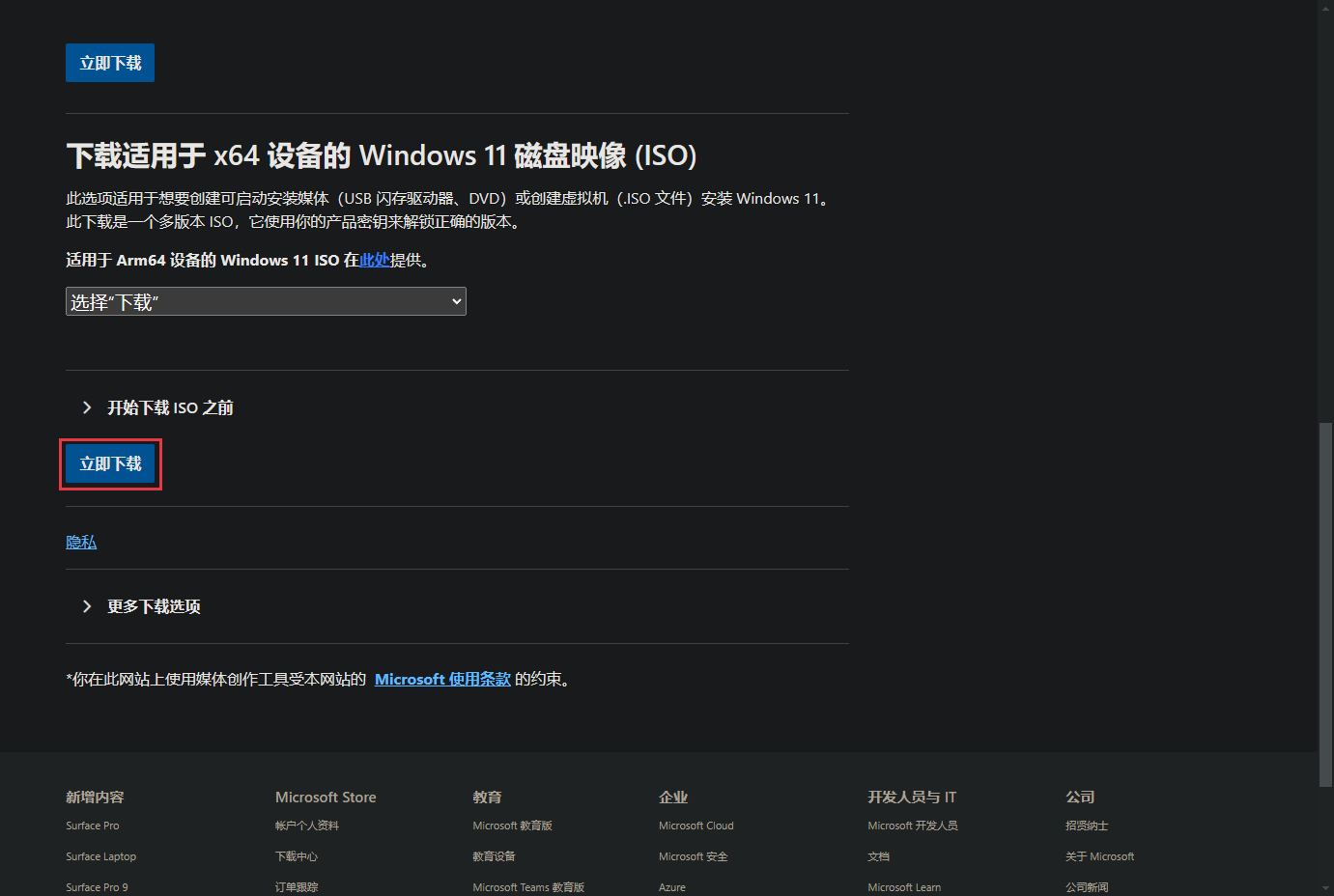The height and width of the screenshot is (896, 1334).
Task: Open the Arm64 ISO 此处 link
Action: [x=375, y=260]
